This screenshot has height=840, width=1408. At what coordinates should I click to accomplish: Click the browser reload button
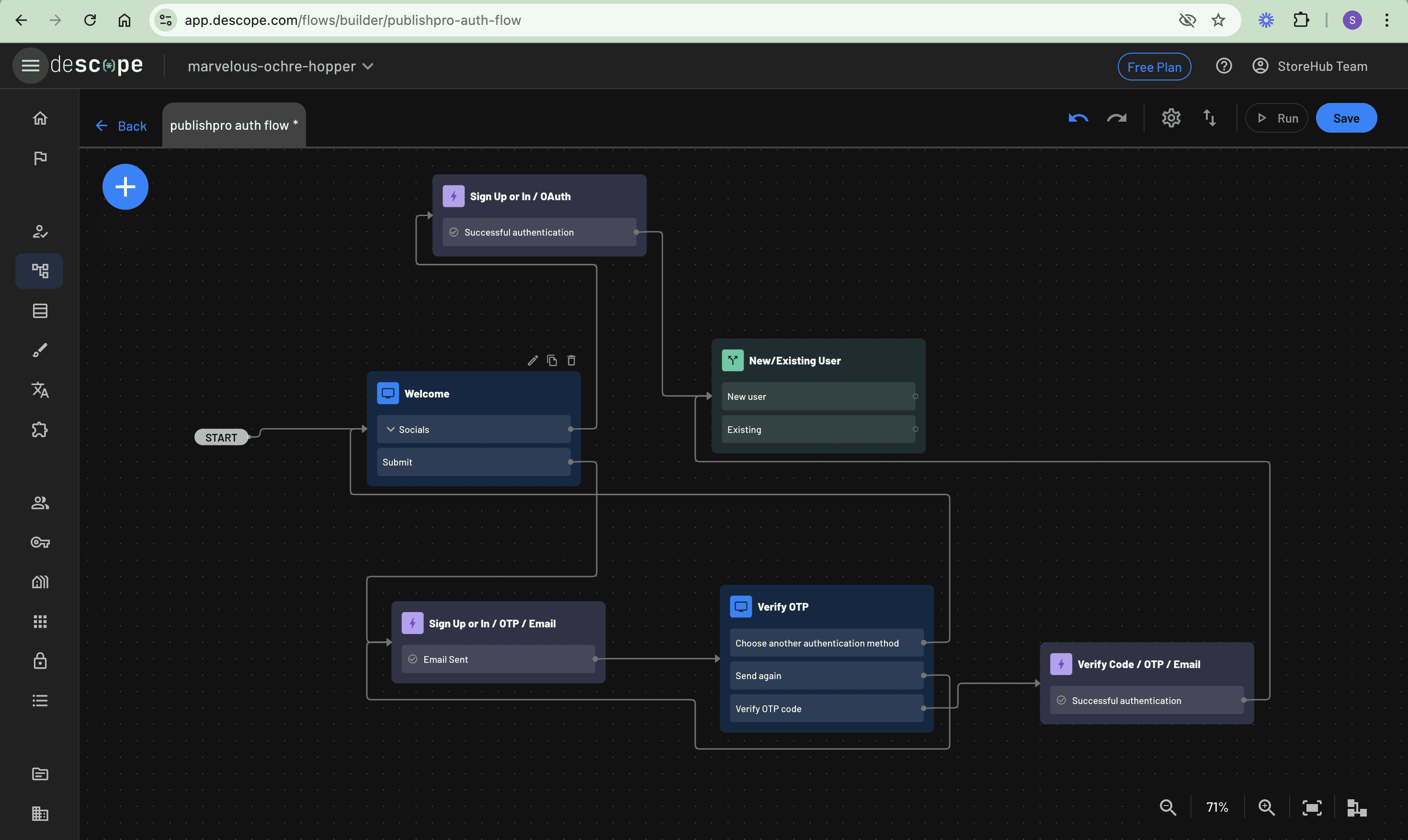tap(90, 21)
